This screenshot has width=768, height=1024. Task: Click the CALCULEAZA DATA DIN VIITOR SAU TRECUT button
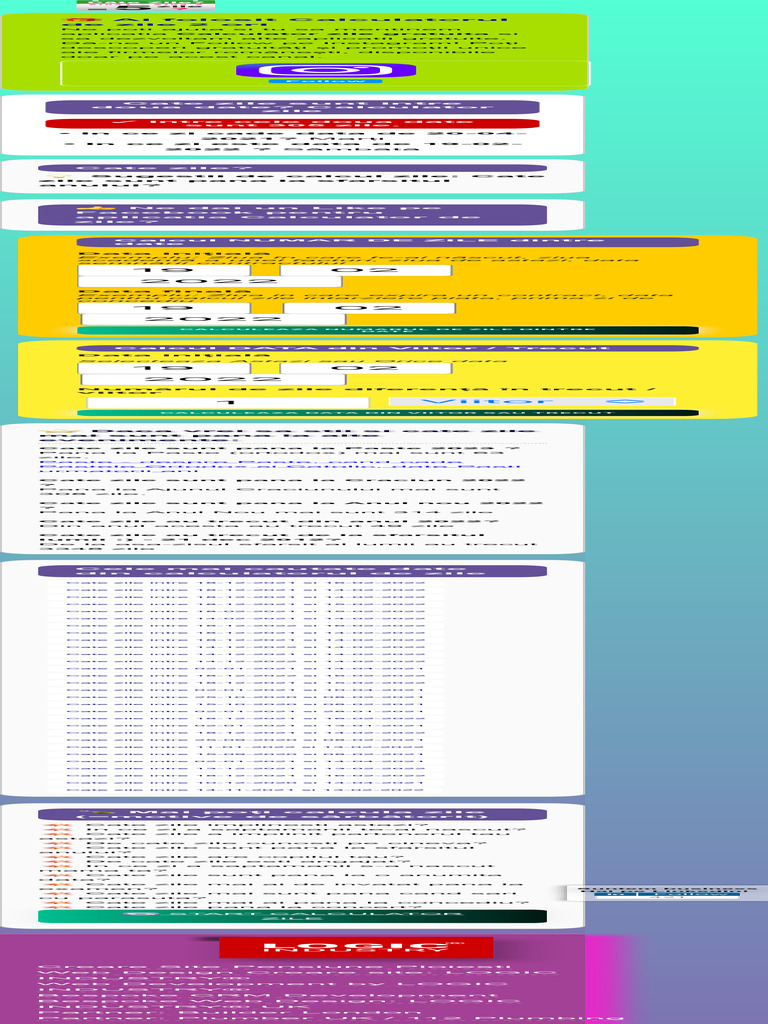tap(388, 413)
